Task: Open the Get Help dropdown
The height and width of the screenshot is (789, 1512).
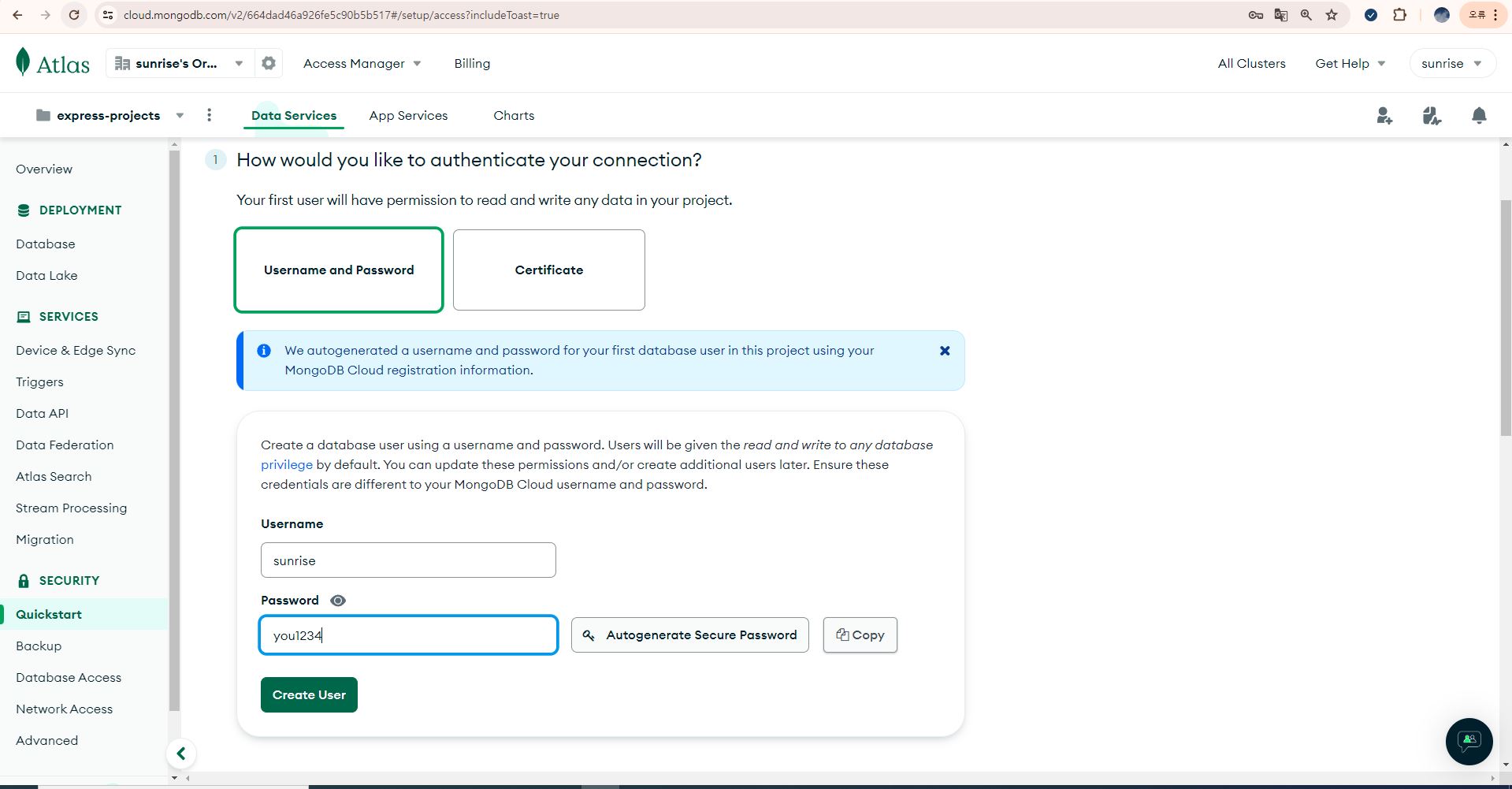Action: coord(1350,63)
